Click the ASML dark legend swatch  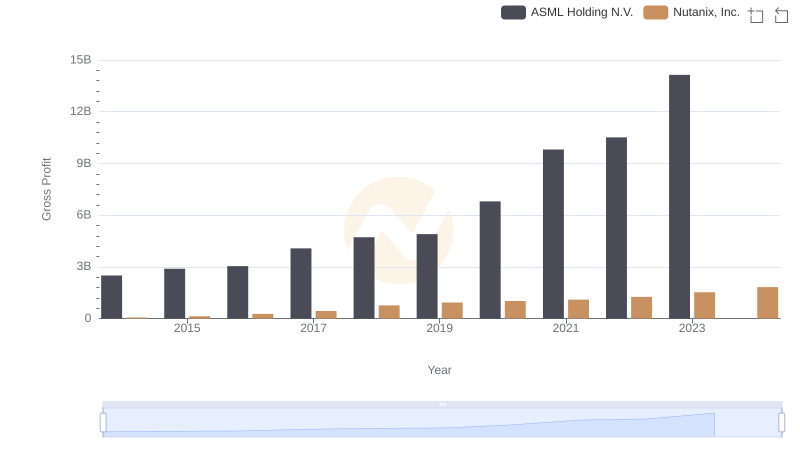[513, 12]
